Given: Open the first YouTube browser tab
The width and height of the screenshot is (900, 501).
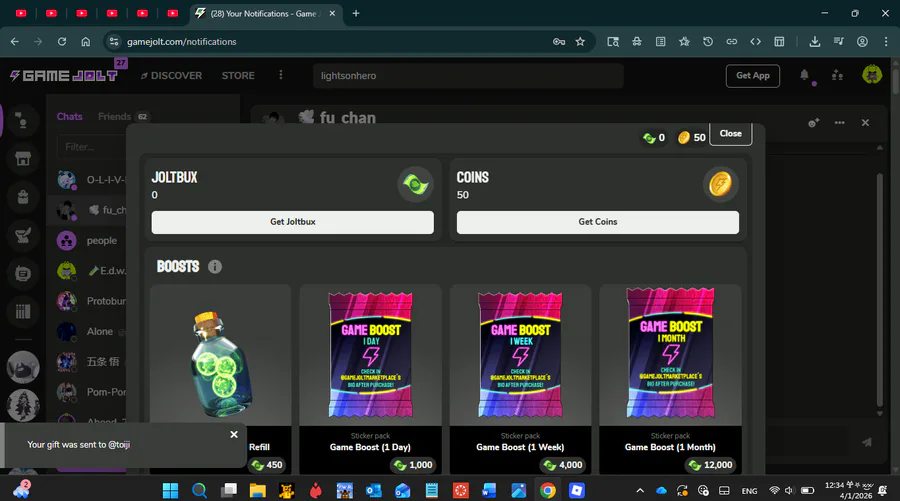Looking at the screenshot, I should (x=21, y=13).
